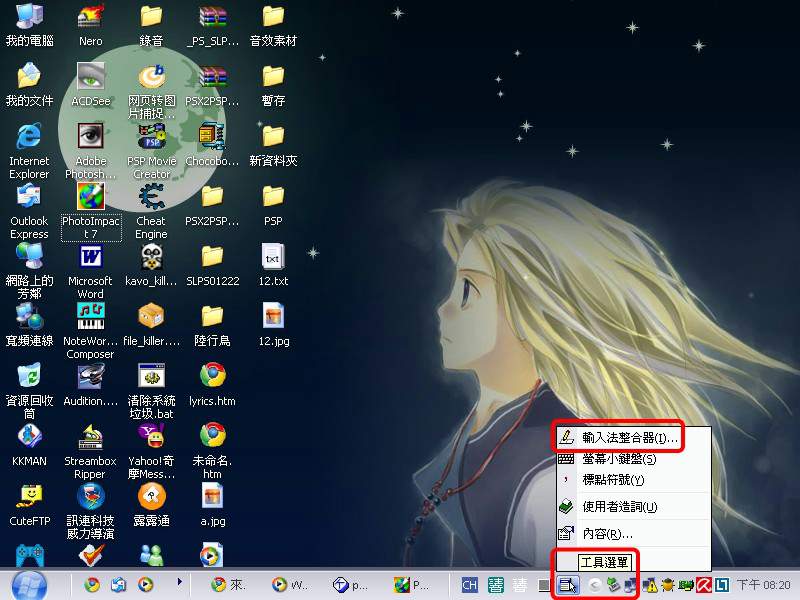Click the red K tray icon
This screenshot has width=800, height=600.
[704, 585]
